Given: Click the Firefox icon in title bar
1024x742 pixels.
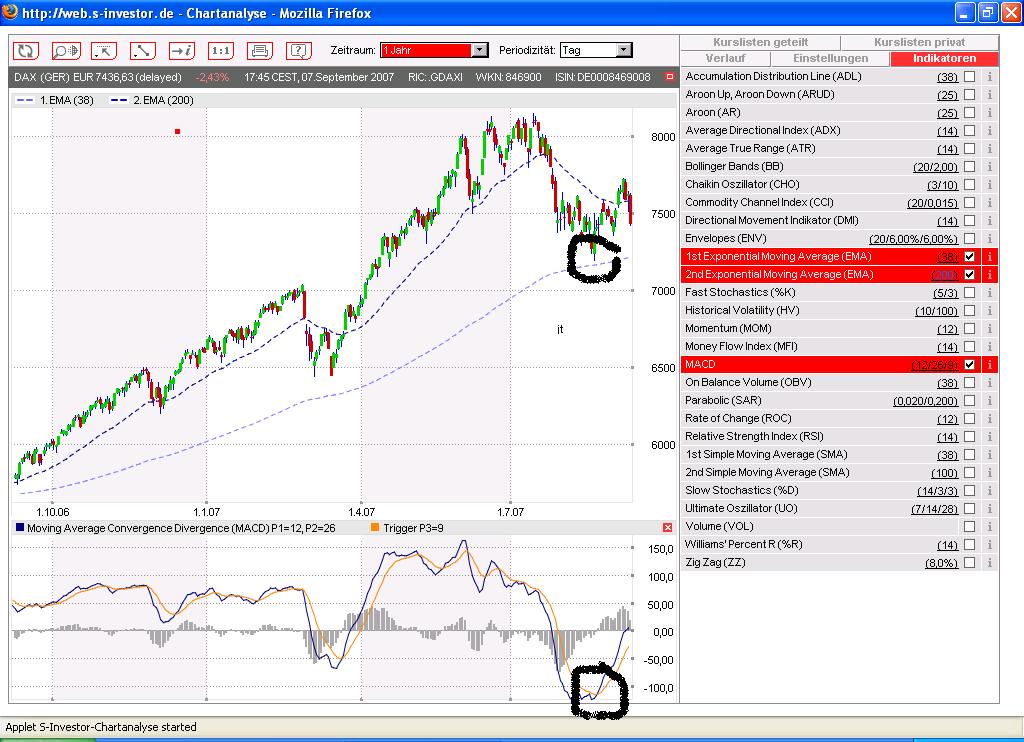Looking at the screenshot, I should [10, 12].
